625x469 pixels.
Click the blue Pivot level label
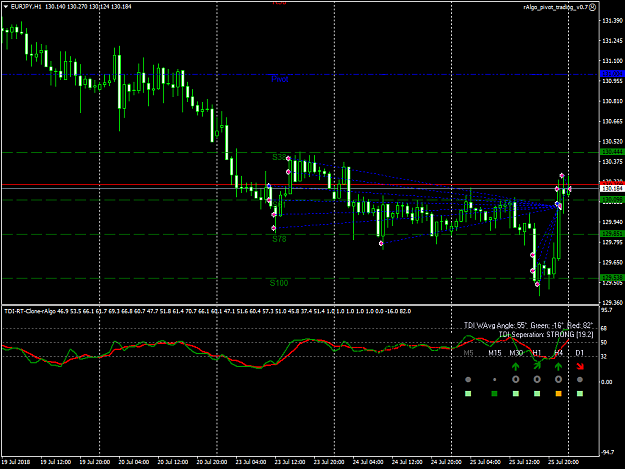280,79
